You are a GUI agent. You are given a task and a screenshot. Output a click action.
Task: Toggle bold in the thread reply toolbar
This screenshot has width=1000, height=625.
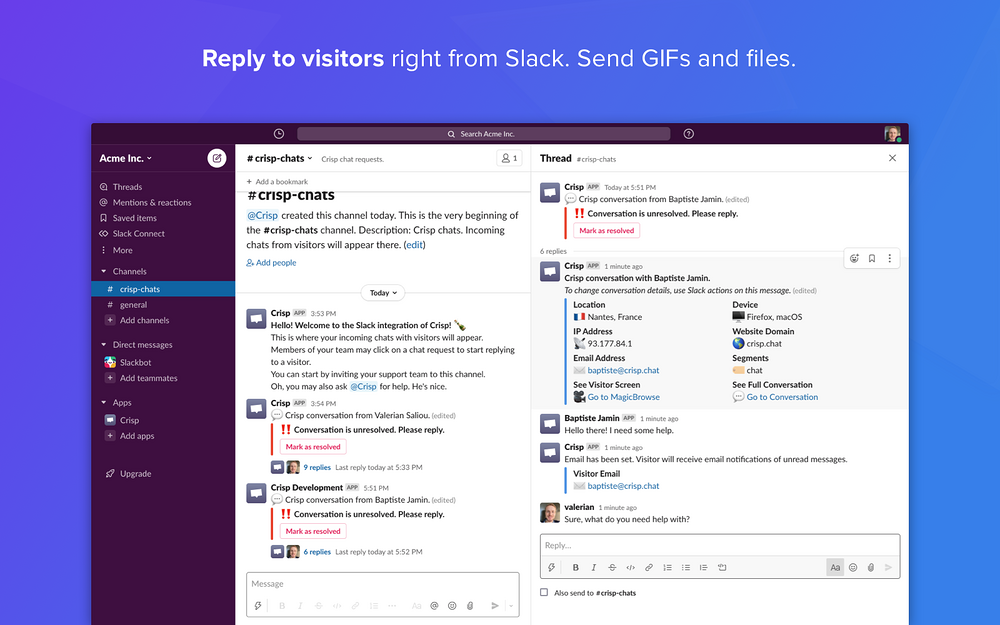tap(575, 568)
